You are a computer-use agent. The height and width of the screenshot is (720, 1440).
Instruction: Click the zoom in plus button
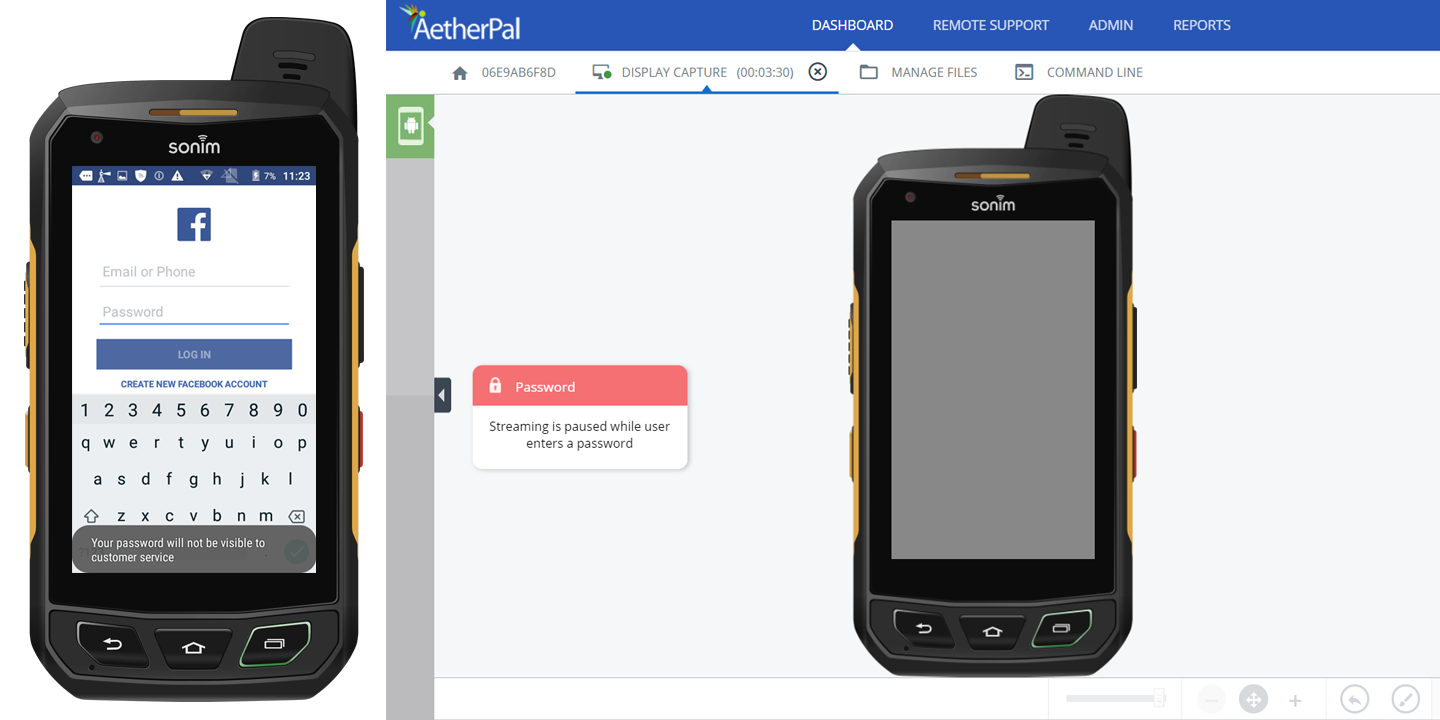1295,700
